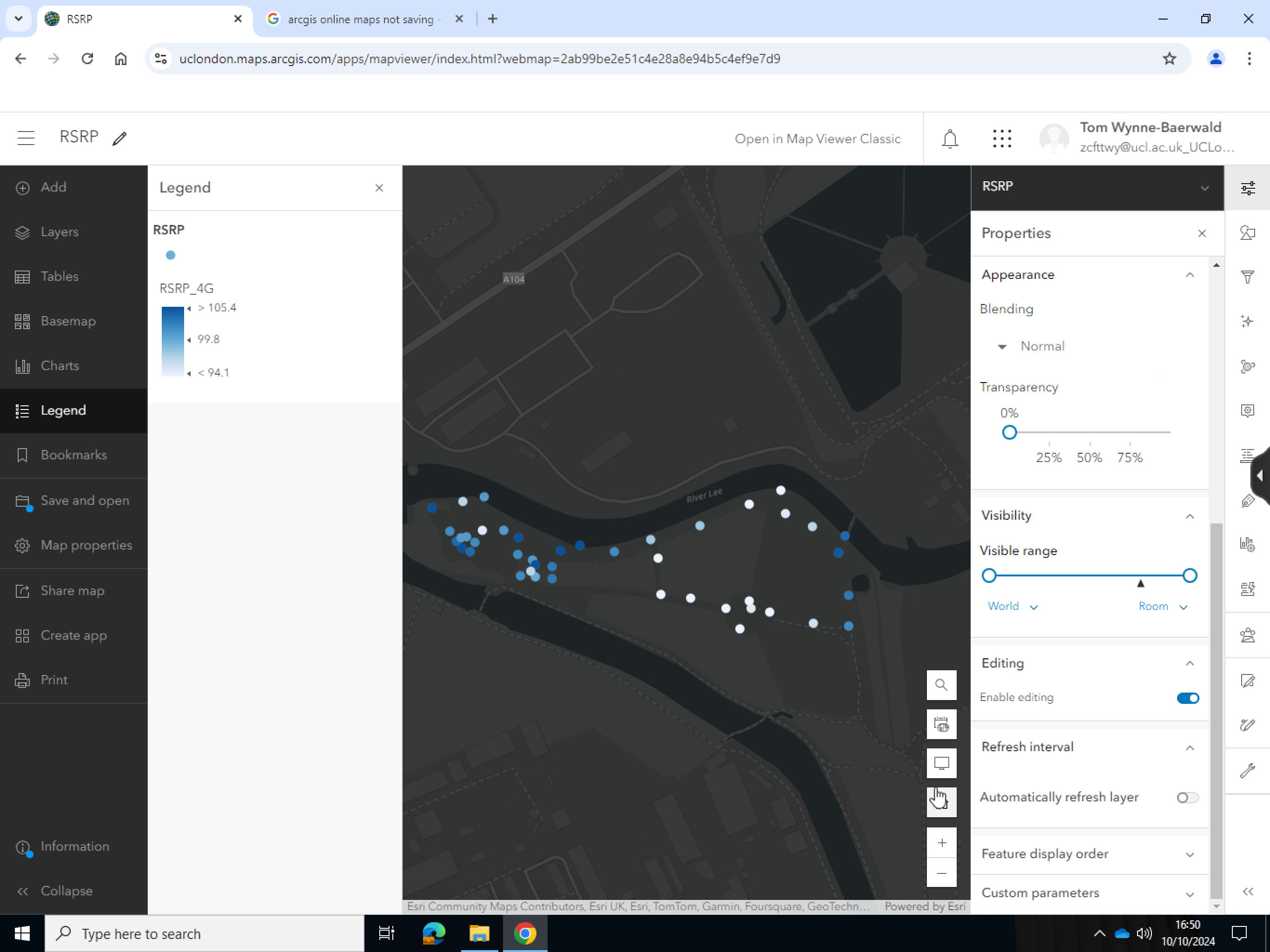Open the hamburger main menu
The width and height of the screenshot is (1270, 952).
pyautogui.click(x=26, y=139)
